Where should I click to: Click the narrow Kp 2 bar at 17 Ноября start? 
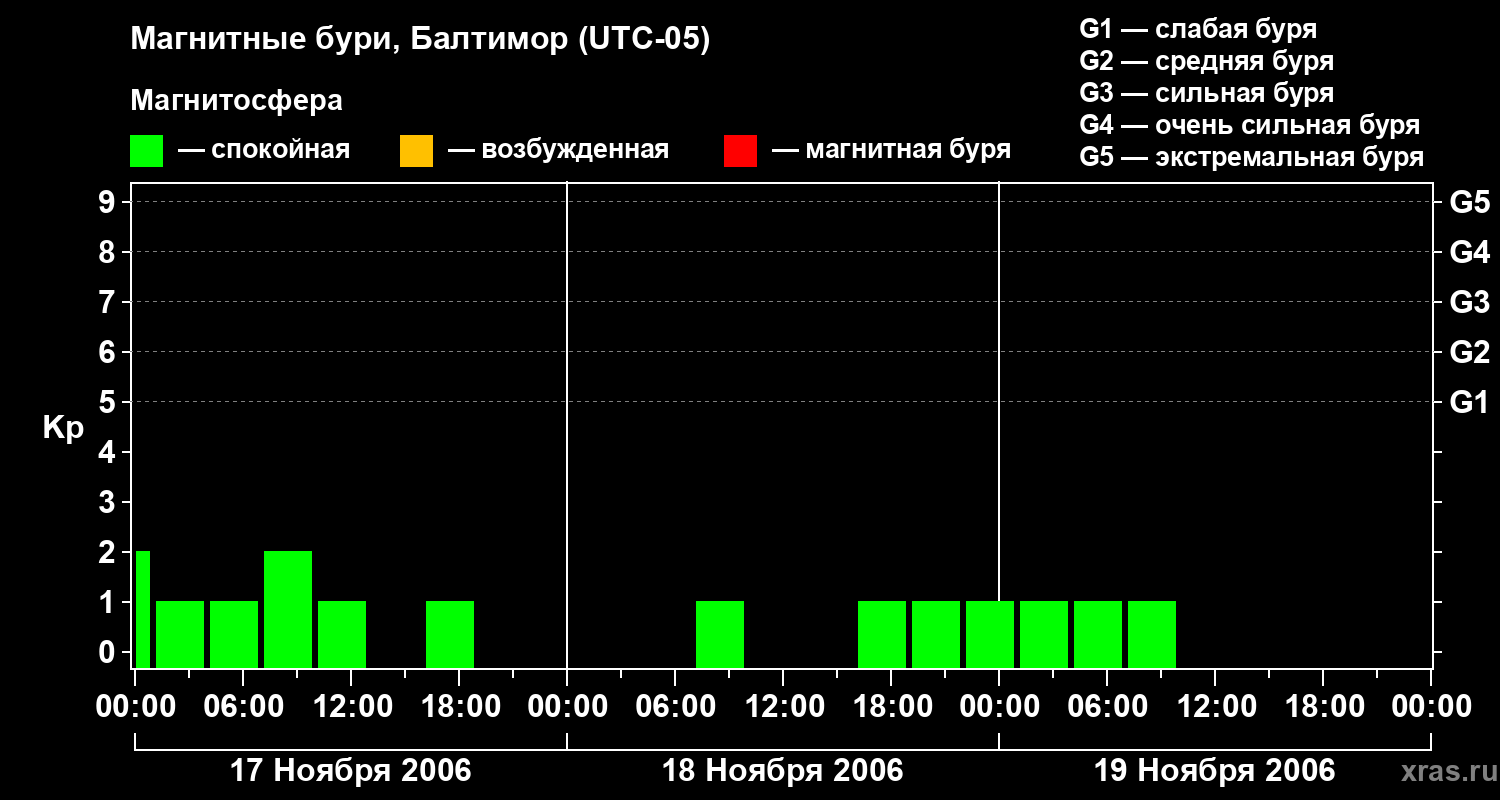click(x=143, y=609)
